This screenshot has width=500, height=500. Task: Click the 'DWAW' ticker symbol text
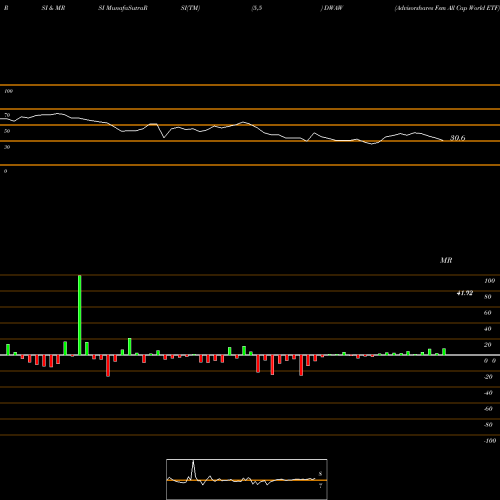(x=333, y=8)
